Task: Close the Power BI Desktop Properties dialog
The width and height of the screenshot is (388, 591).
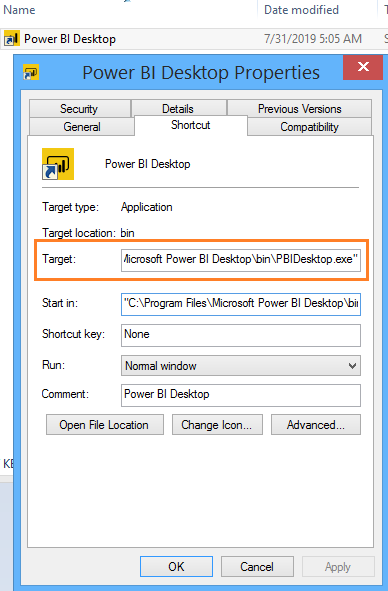Action: point(363,67)
